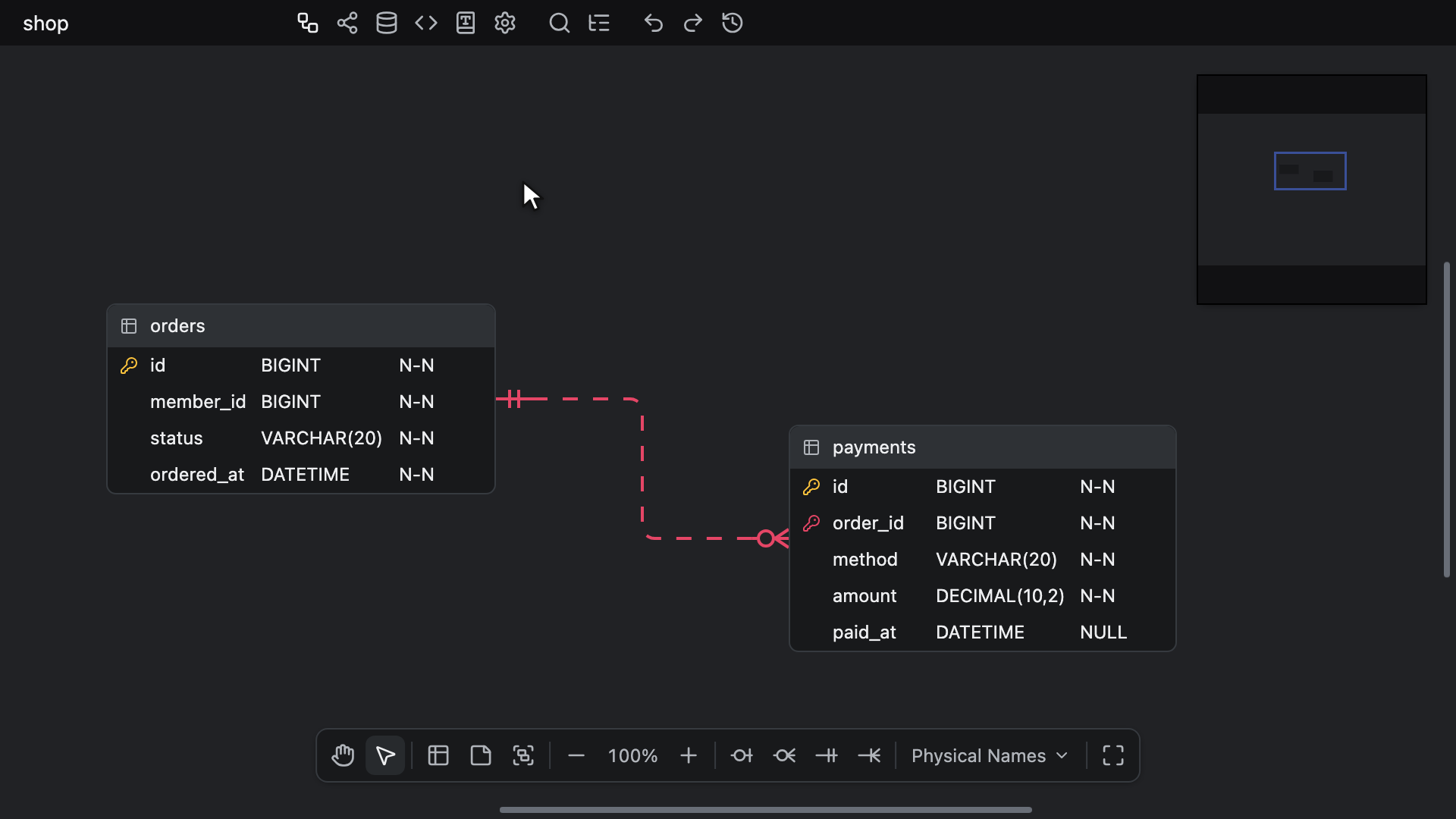The image size is (1456, 819).
Task: Zoom out with the minus button
Action: pyautogui.click(x=576, y=755)
